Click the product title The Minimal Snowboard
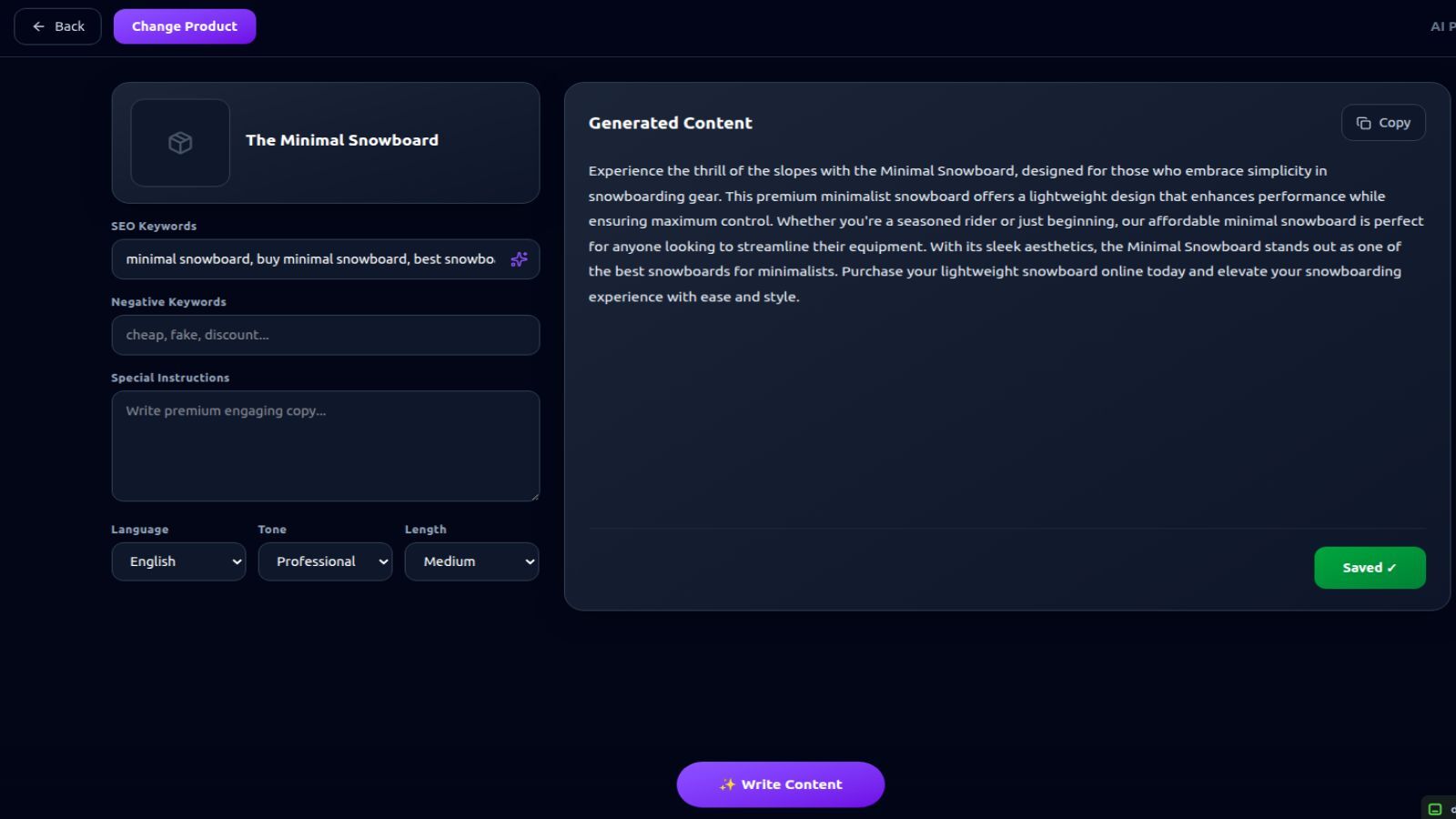This screenshot has height=819, width=1456. (x=342, y=140)
